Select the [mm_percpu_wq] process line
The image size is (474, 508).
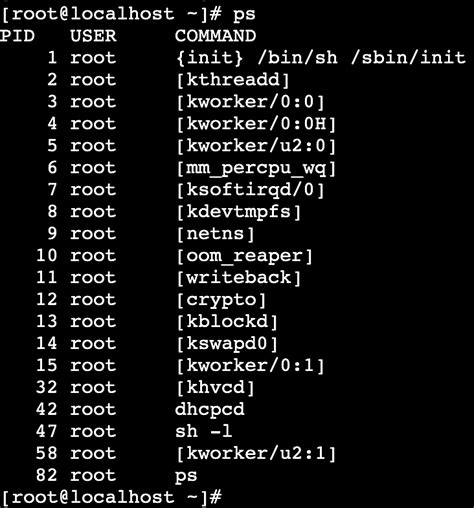coord(256,168)
